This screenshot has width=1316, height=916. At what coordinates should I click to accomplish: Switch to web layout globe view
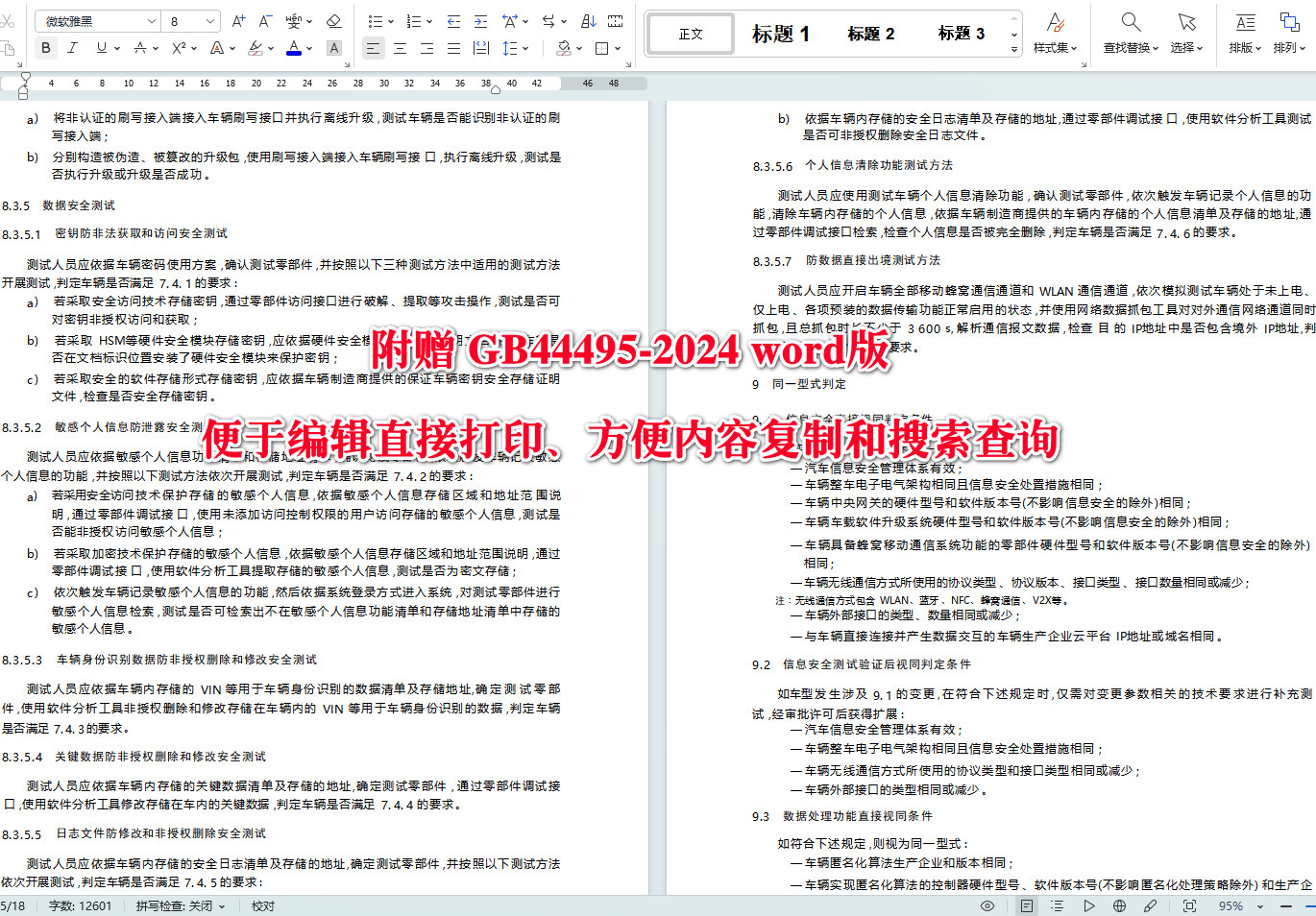point(1119,905)
